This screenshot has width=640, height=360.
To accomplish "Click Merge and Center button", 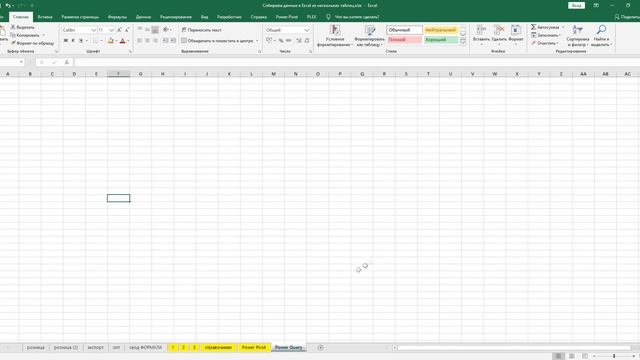I will 217,41.
